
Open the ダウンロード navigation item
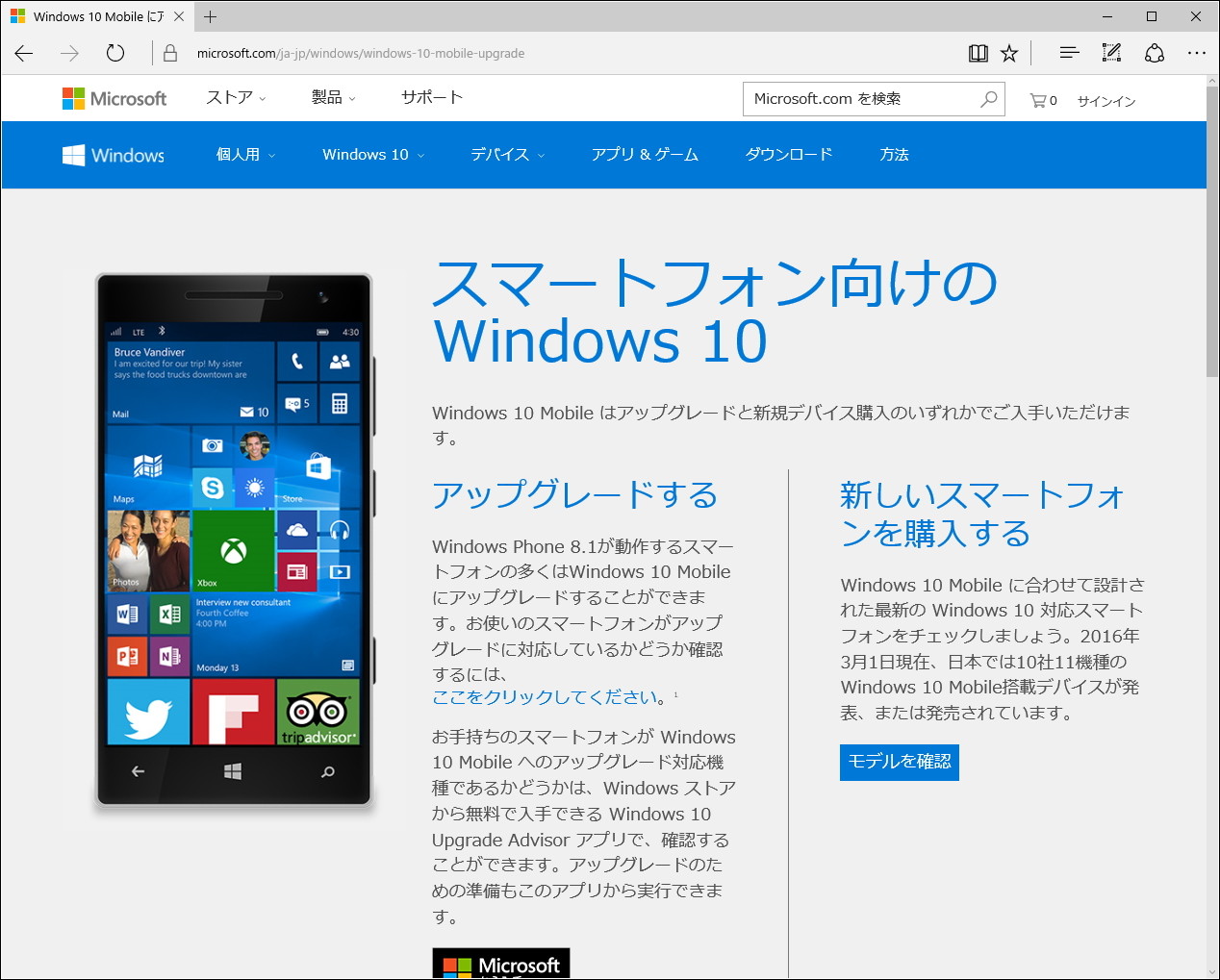(788, 154)
